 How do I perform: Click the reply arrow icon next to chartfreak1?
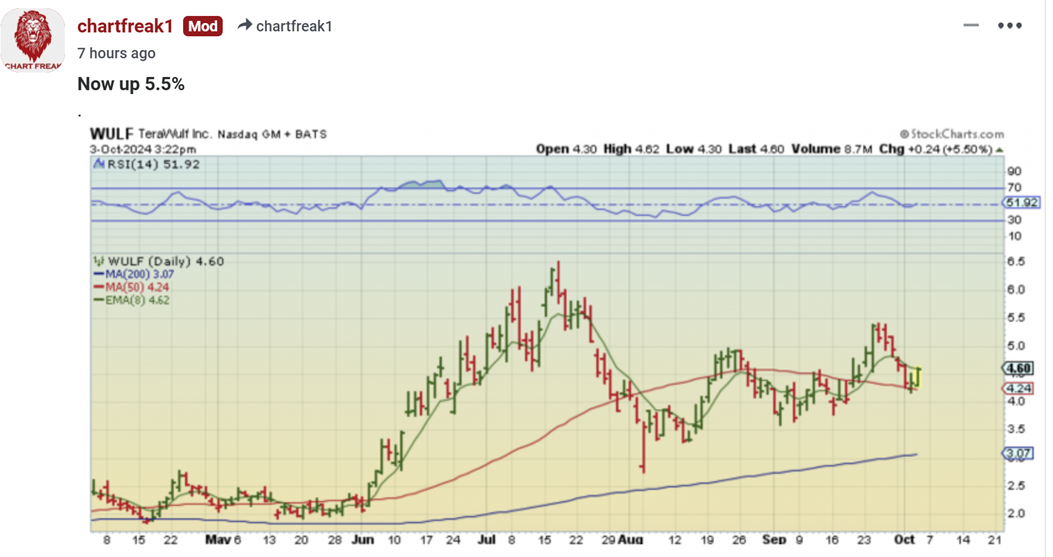coord(244,25)
